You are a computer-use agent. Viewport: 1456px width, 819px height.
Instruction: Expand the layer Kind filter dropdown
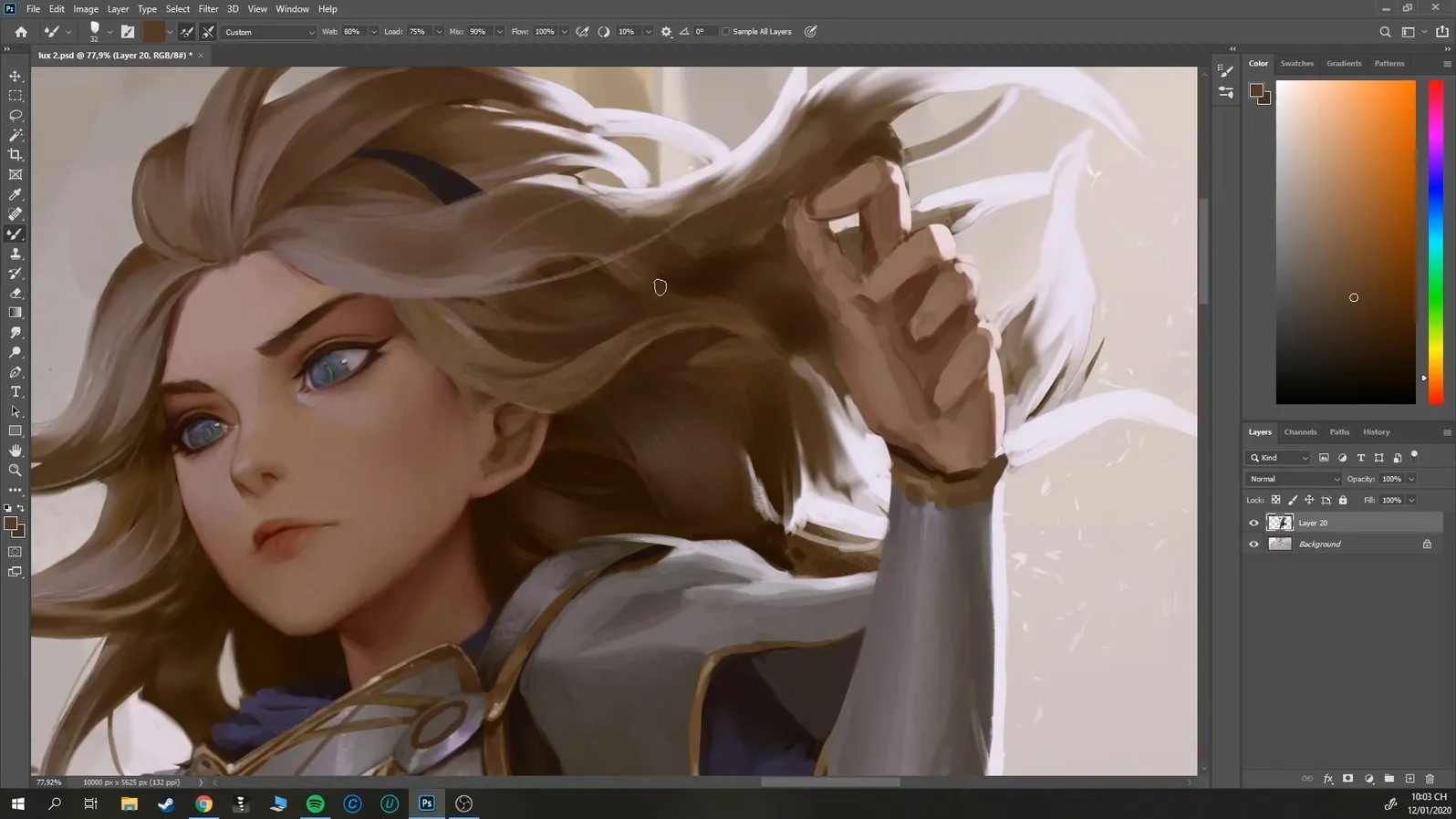pyautogui.click(x=1279, y=458)
